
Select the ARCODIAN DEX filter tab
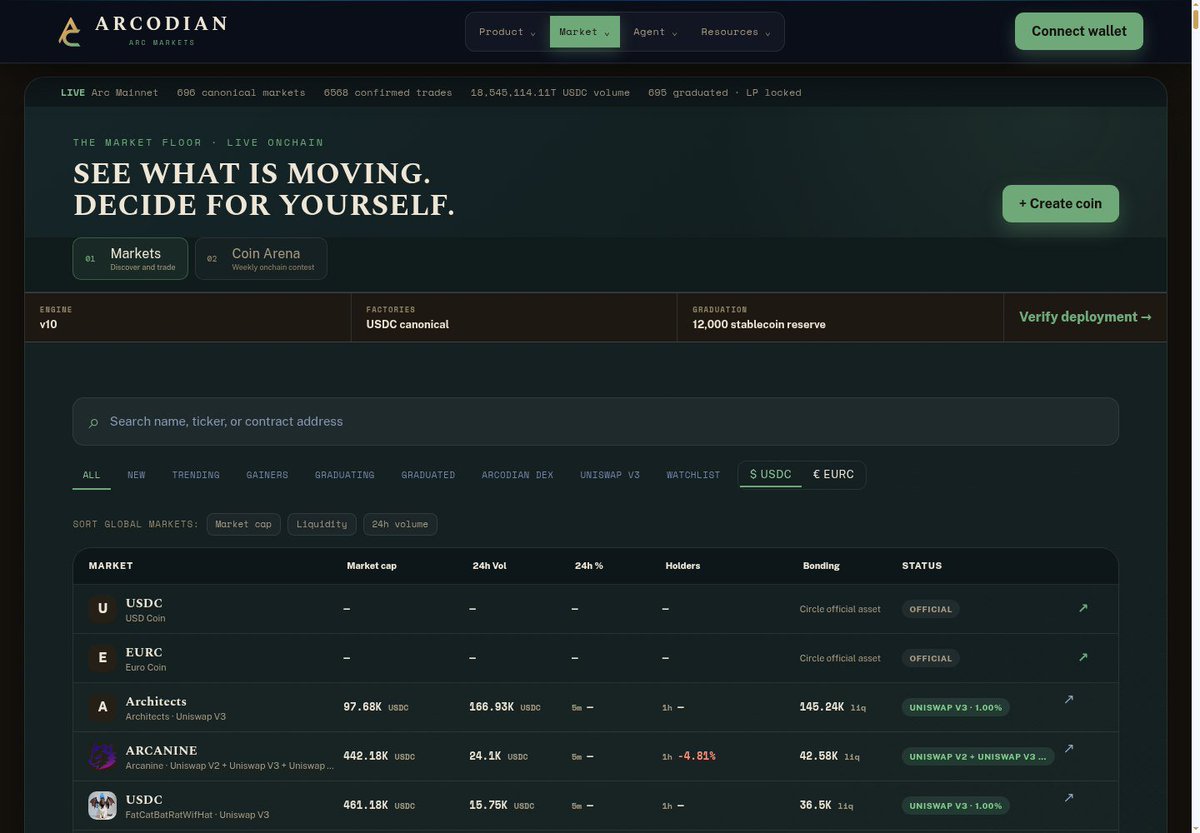pyautogui.click(x=517, y=475)
